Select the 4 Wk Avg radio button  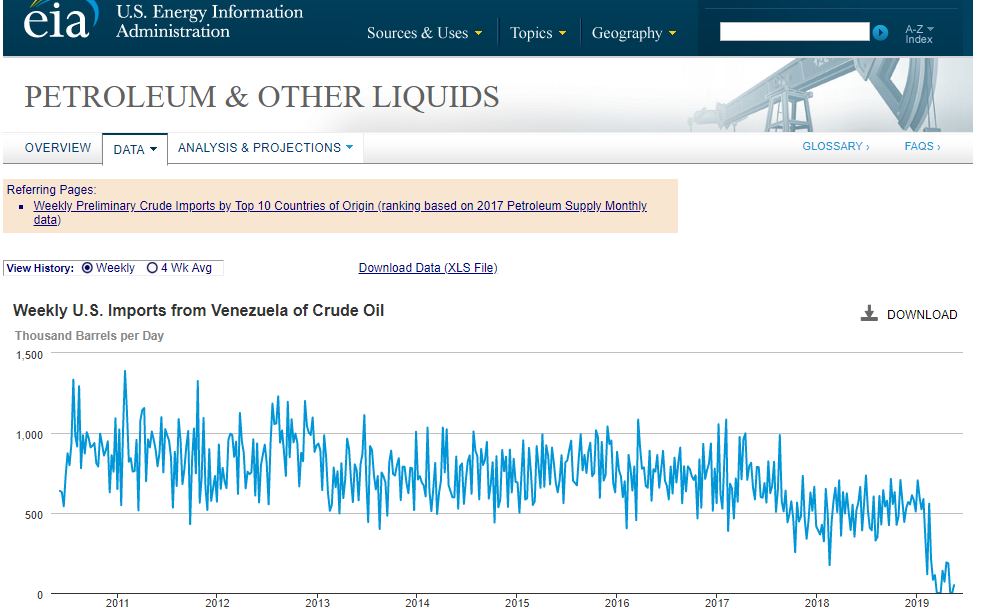[x=152, y=268]
